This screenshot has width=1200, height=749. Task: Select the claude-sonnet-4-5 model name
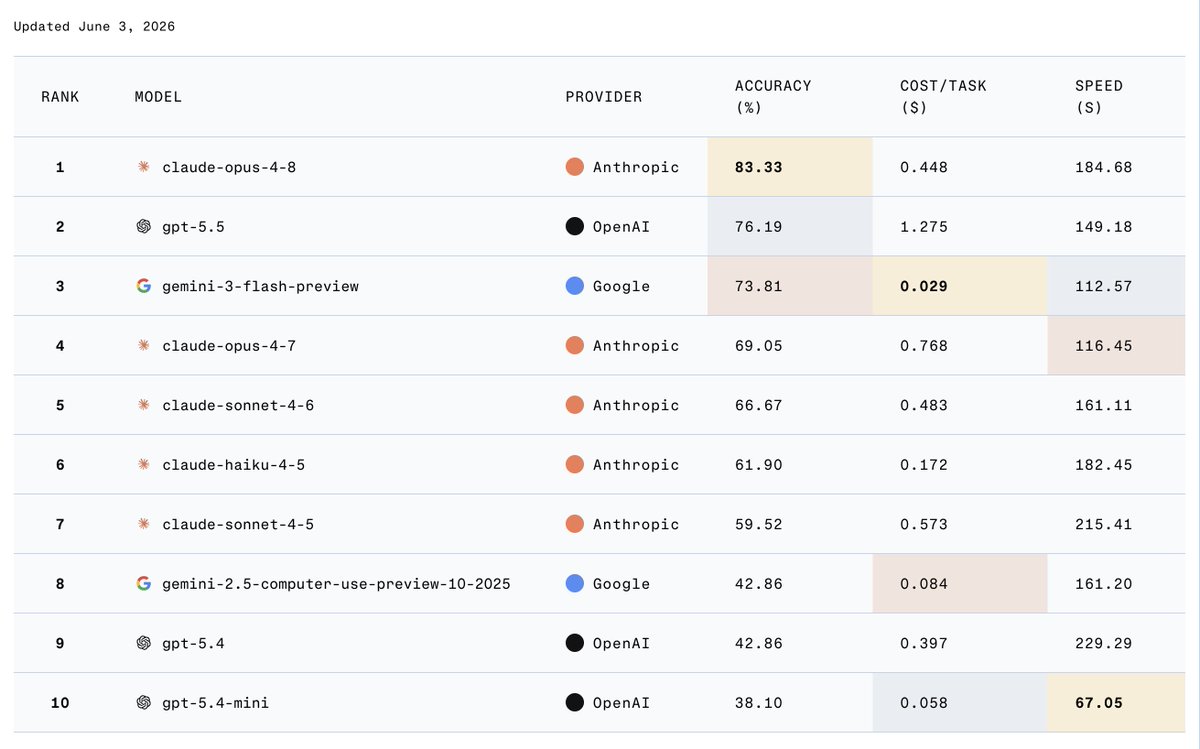coord(238,524)
